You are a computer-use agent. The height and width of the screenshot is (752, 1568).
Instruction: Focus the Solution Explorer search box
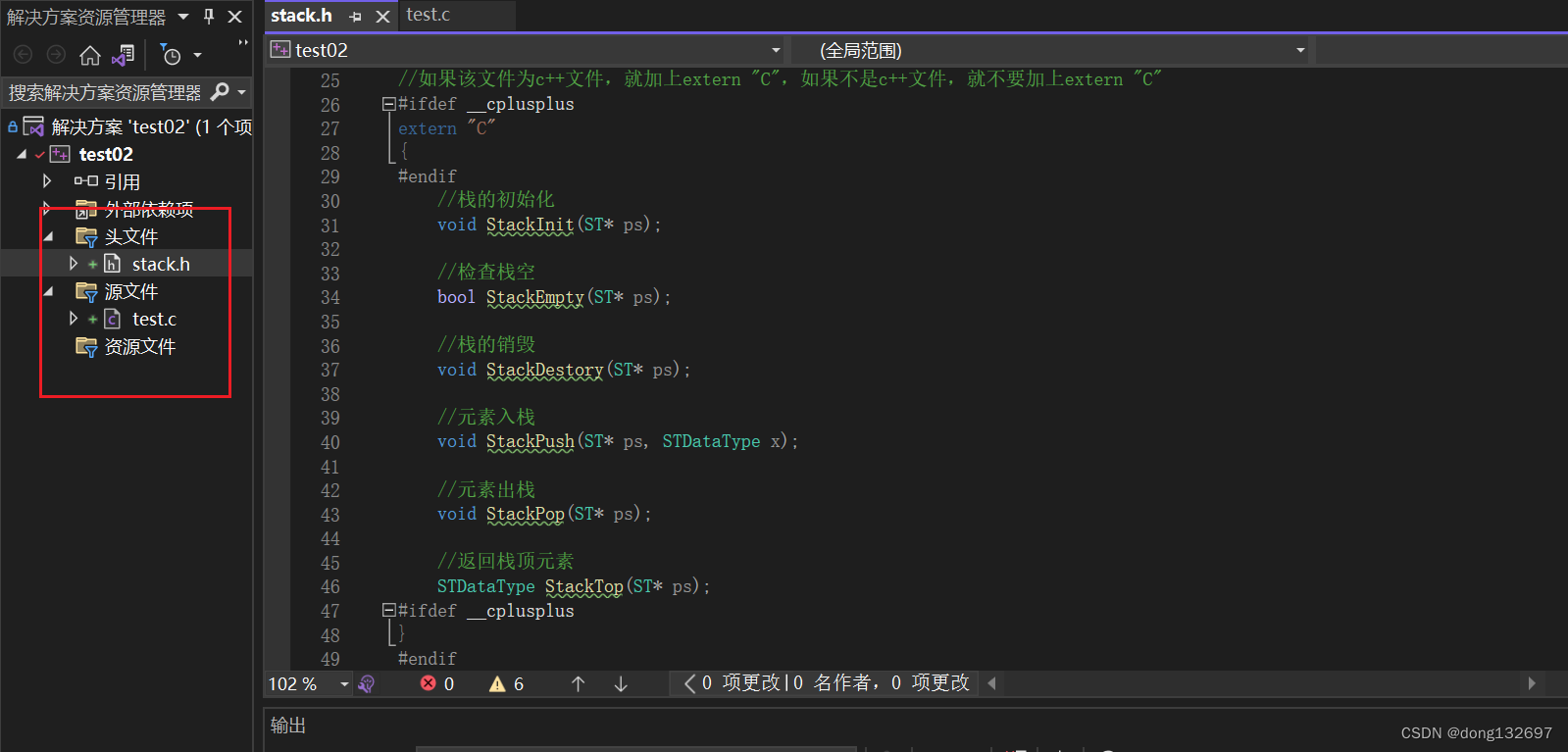point(105,92)
